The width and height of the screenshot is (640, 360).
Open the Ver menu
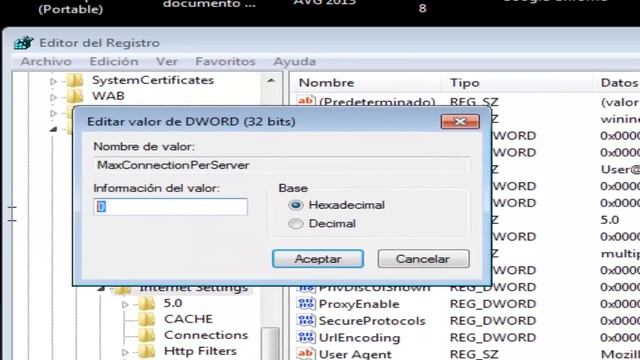coord(167,61)
